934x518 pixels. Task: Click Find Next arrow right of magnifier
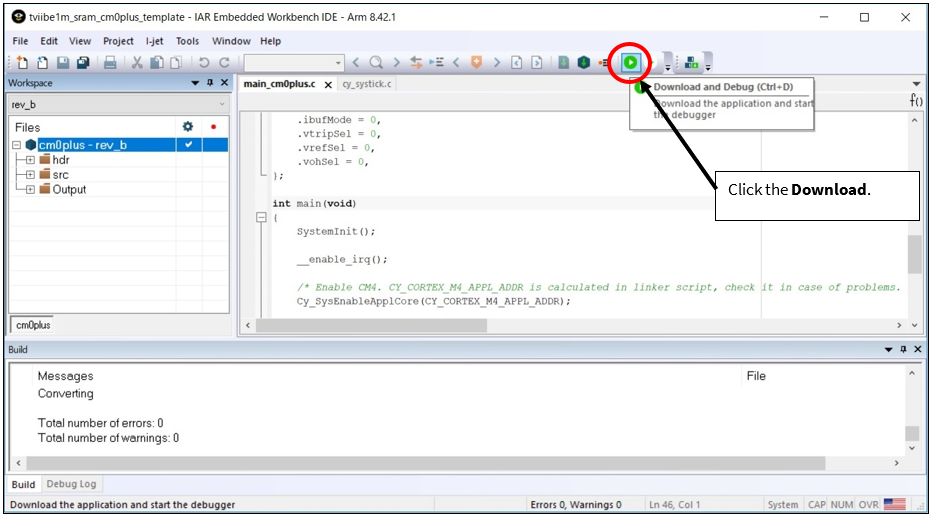click(x=396, y=63)
